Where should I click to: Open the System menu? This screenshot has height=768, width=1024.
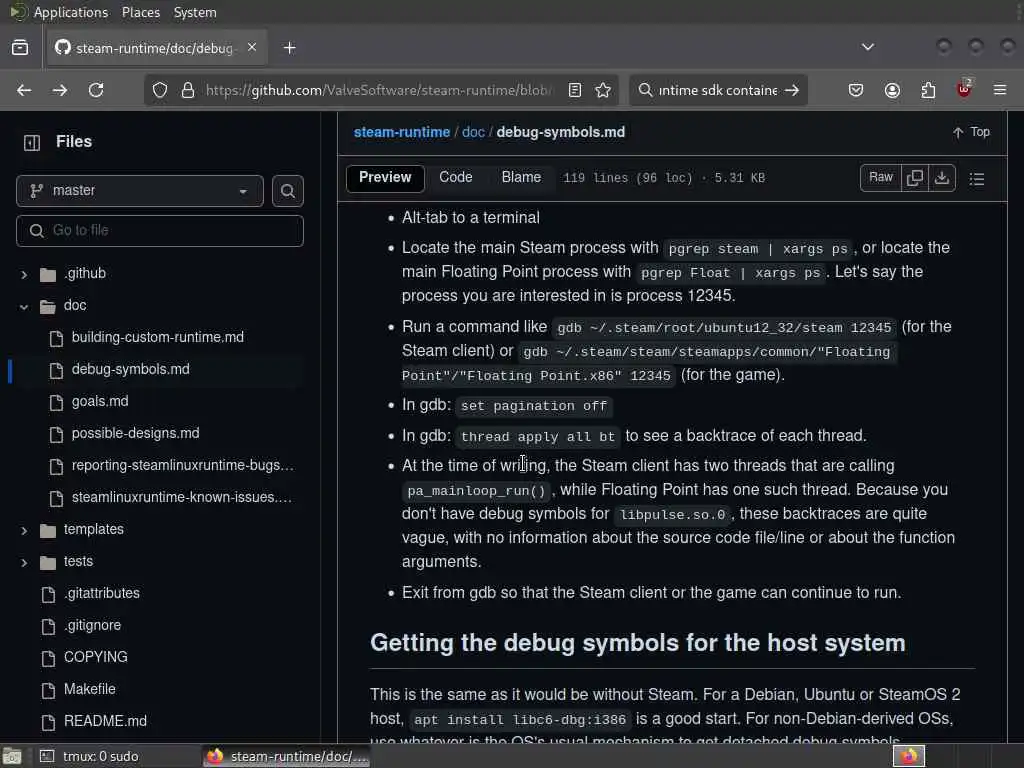(195, 12)
